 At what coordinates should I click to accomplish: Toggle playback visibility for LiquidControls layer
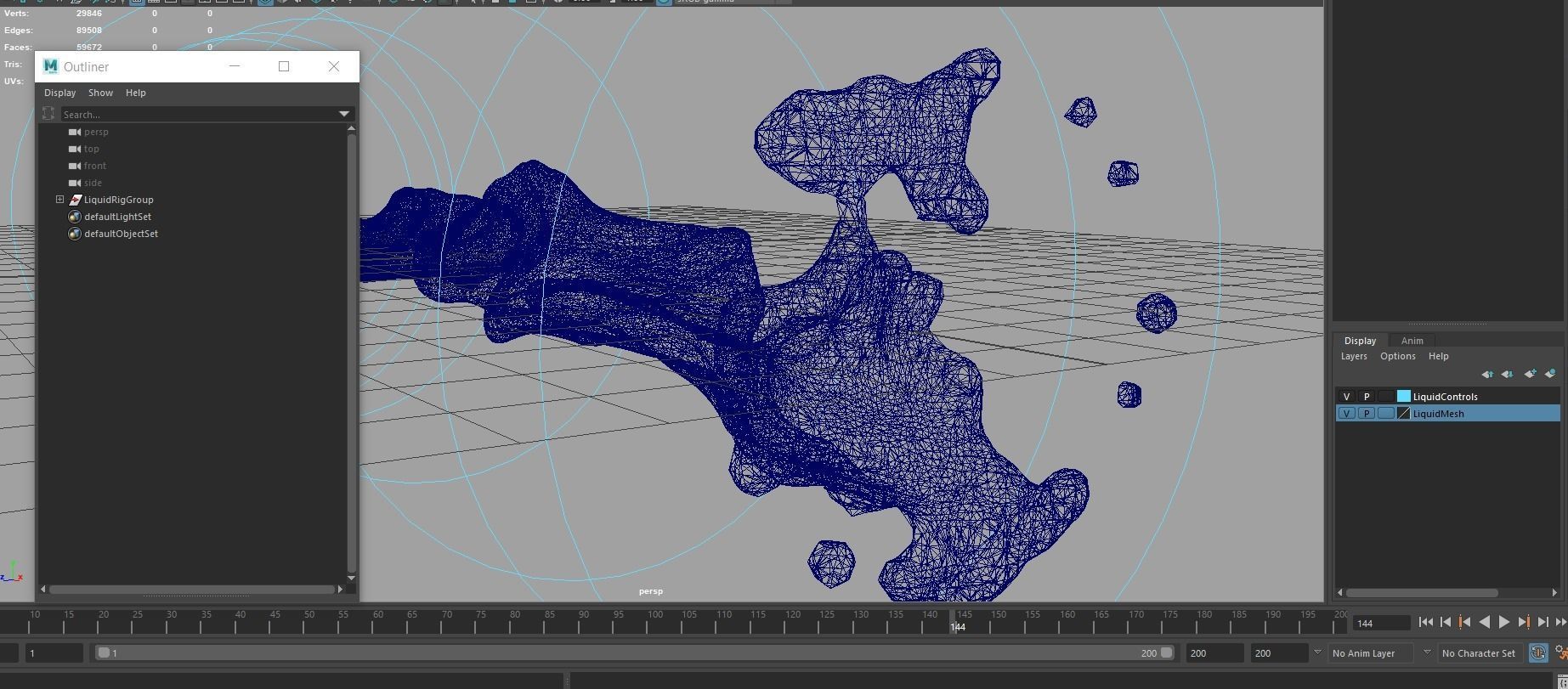click(x=1367, y=397)
